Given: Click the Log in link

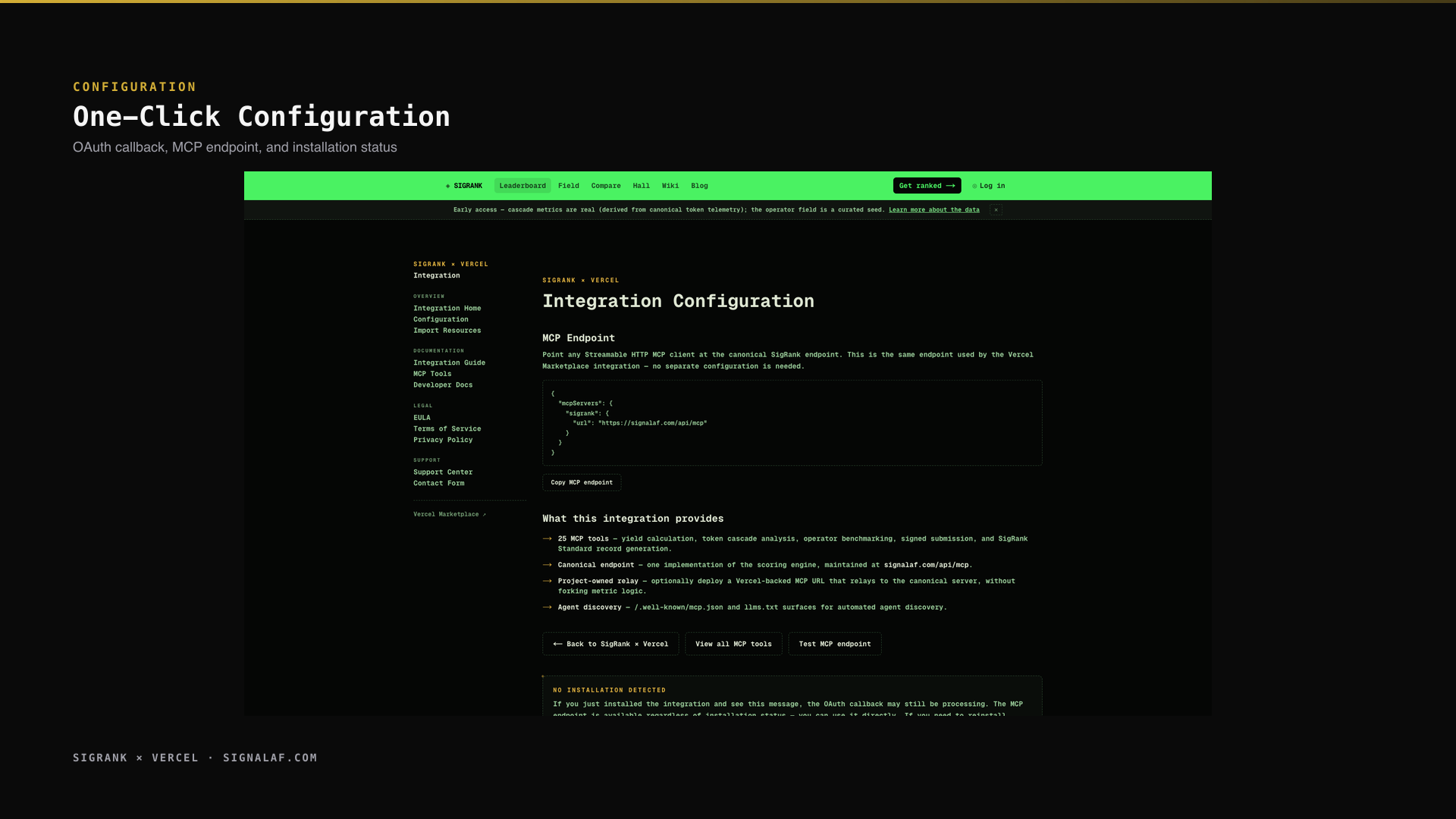Looking at the screenshot, I should [989, 186].
